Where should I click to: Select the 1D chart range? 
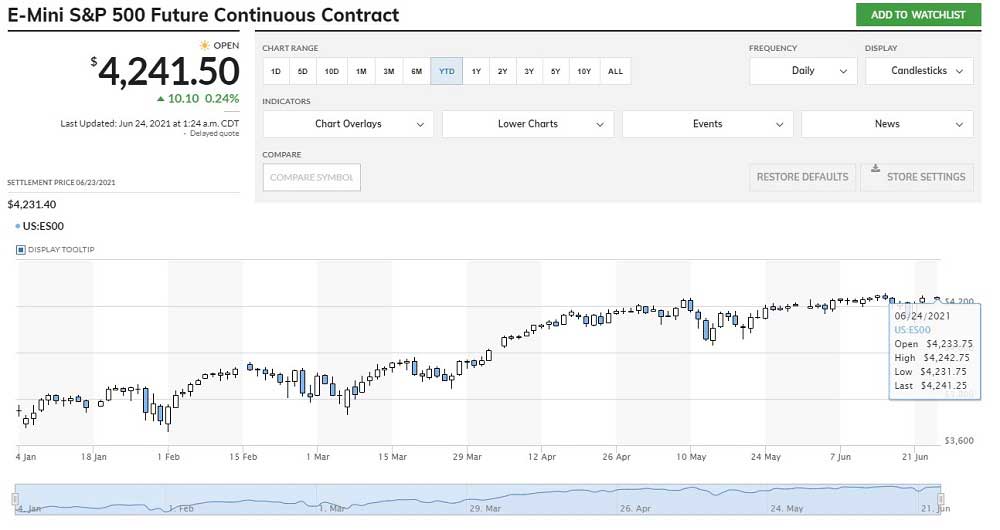point(276,71)
